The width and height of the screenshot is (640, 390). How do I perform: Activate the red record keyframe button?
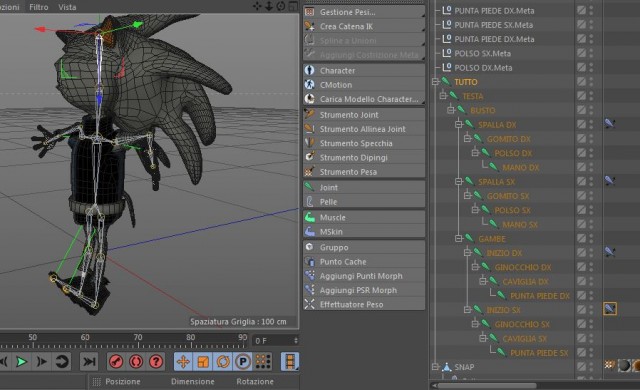116,361
